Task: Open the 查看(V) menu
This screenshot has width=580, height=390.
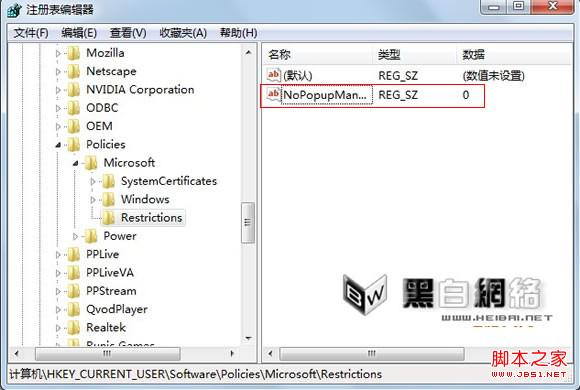Action: coord(128,33)
